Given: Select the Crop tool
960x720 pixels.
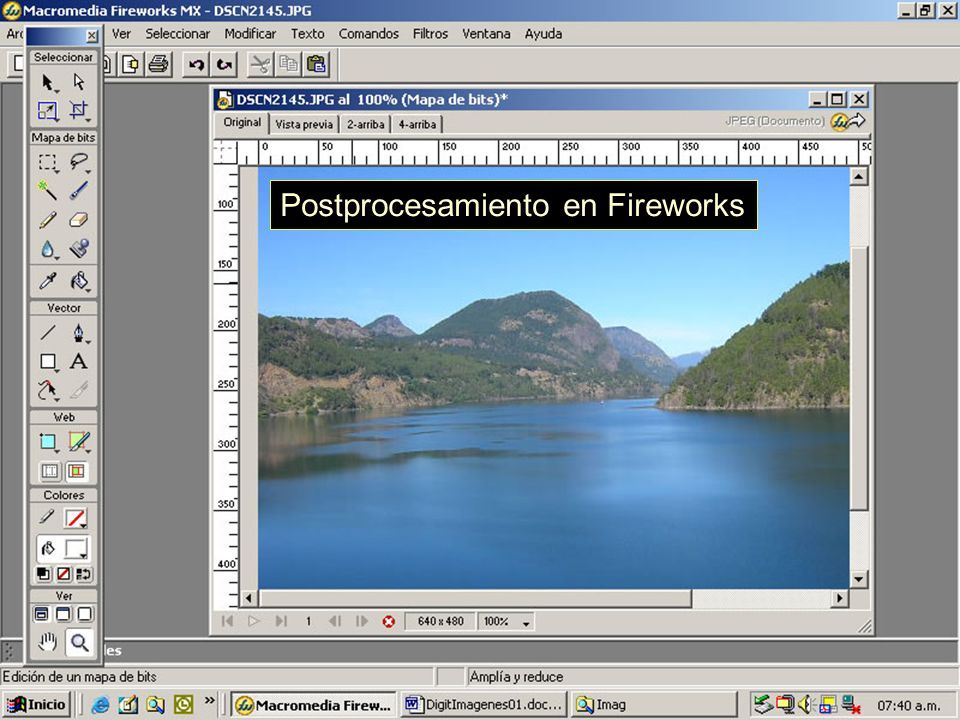Looking at the screenshot, I should click(78, 110).
